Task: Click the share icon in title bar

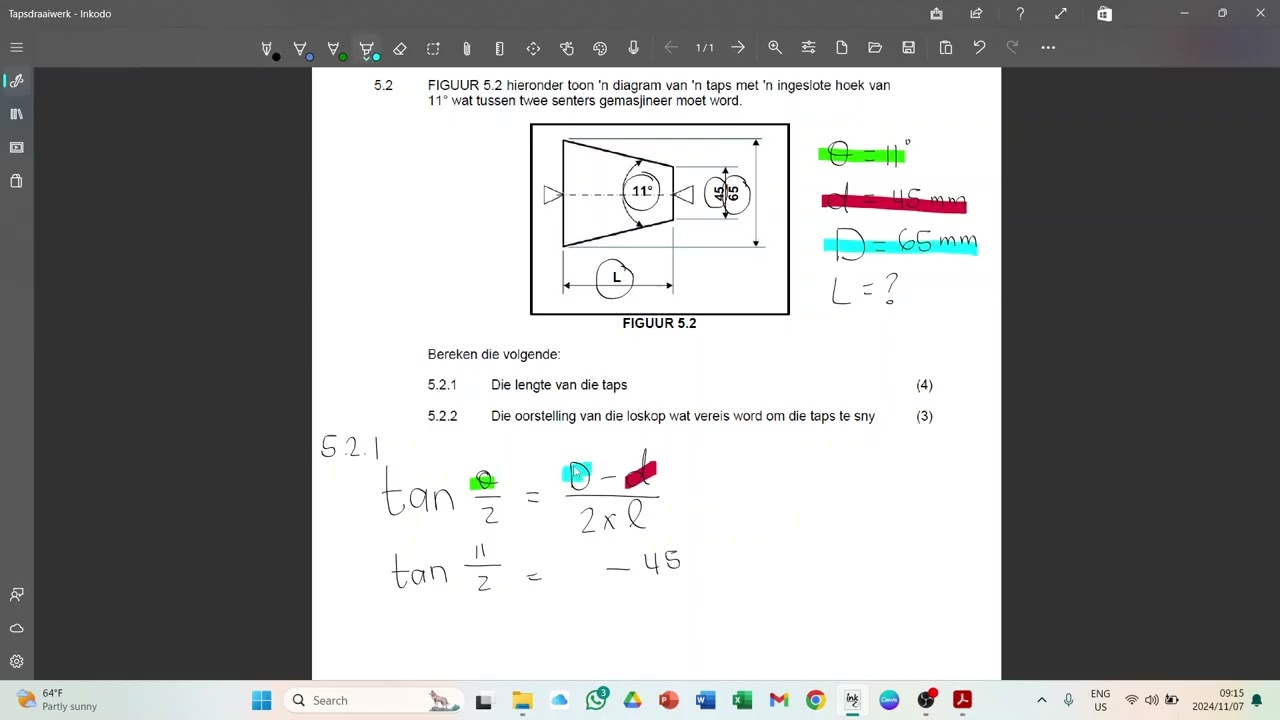Action: tap(976, 14)
